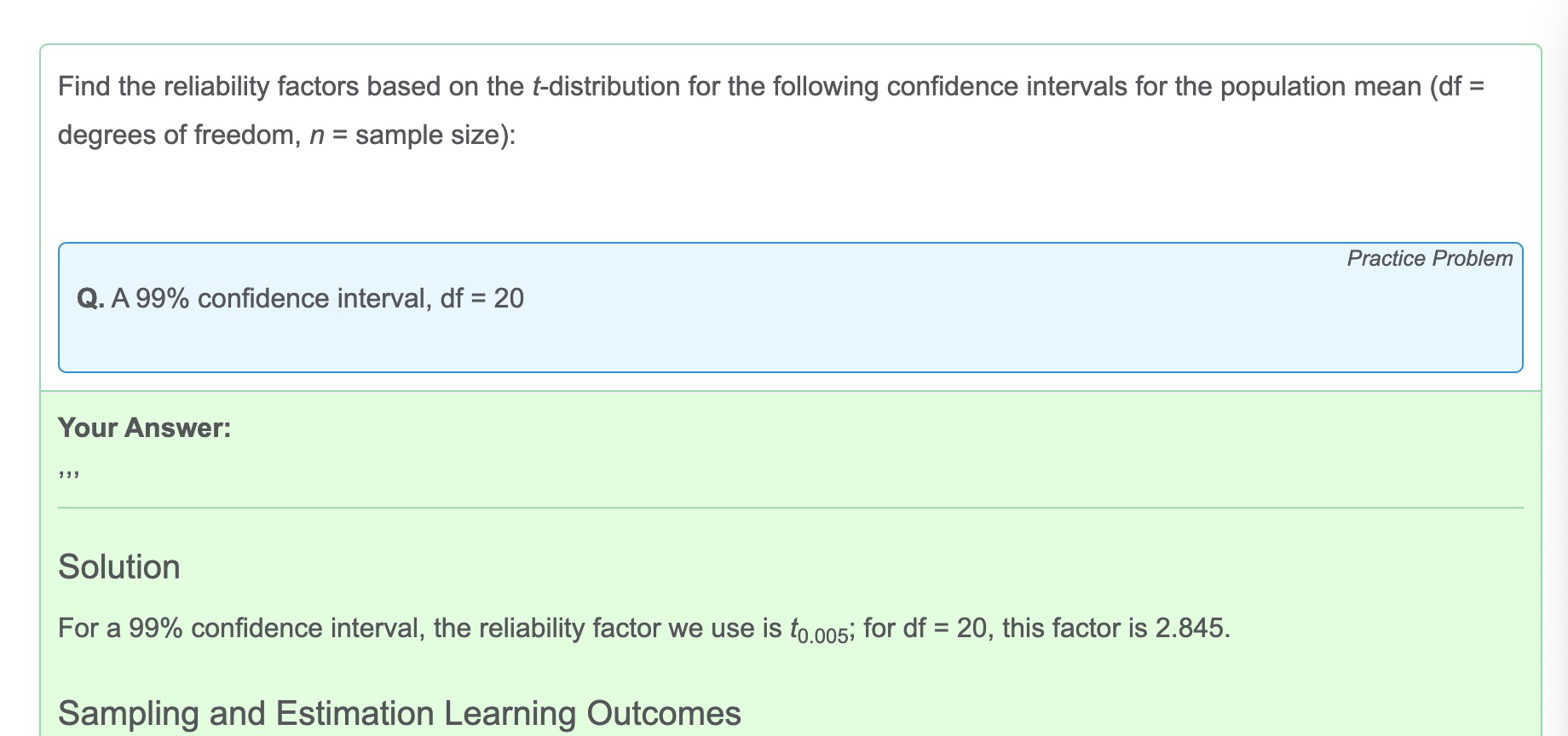Click the italic t-distribution term in the prompt
The width and height of the screenshot is (1568, 736).
(606, 87)
